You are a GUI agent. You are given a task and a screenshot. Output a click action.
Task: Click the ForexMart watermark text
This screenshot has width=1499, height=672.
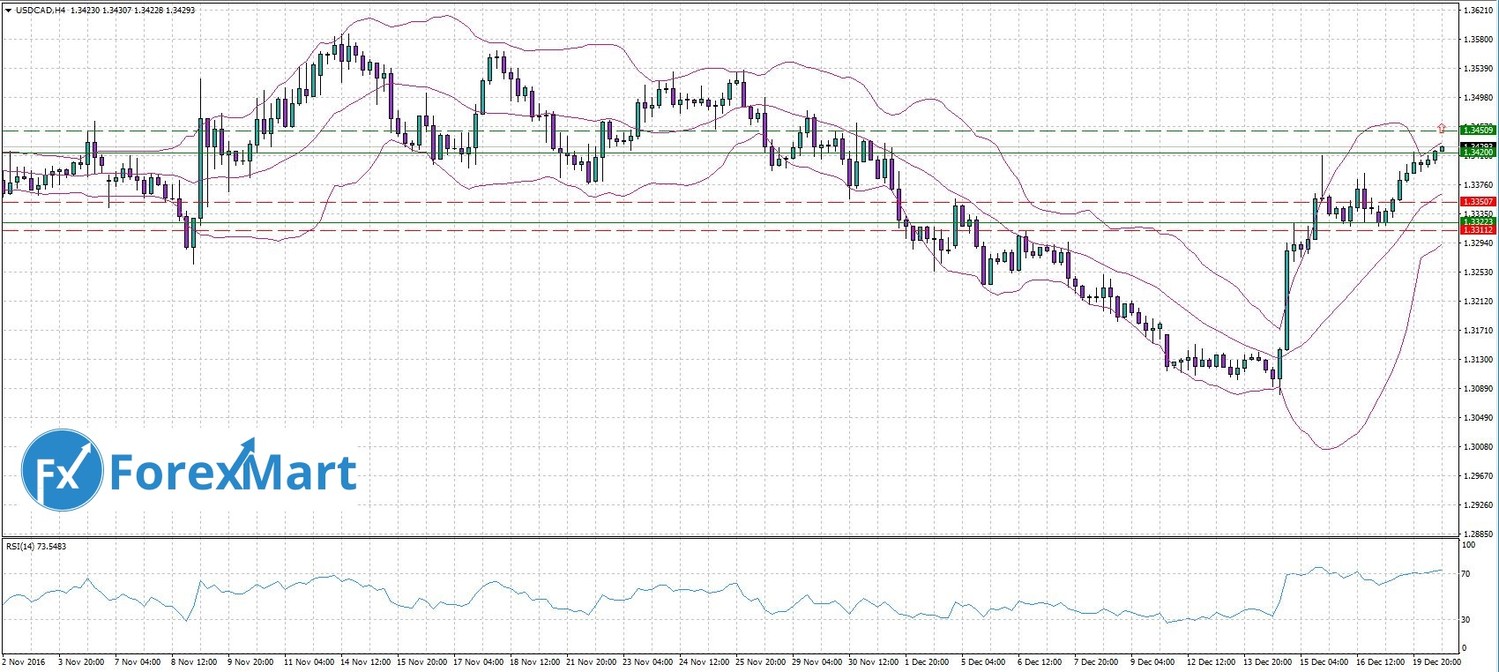pos(232,471)
